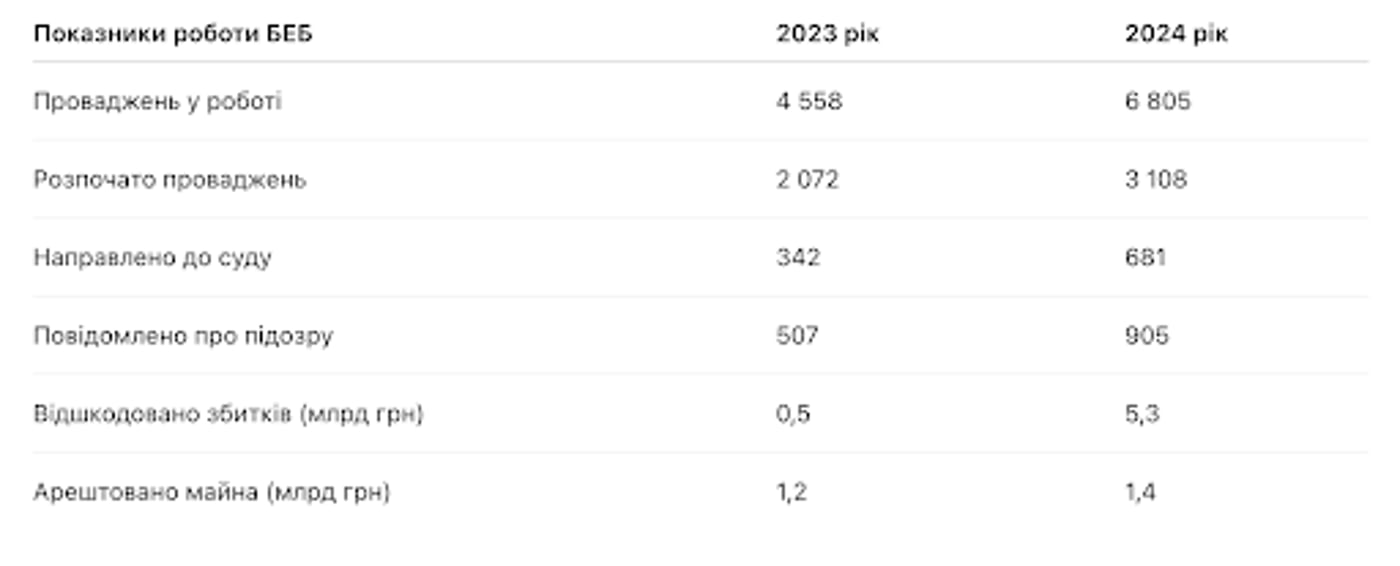Click the value 6 805 cell
The height and width of the screenshot is (566, 1400).
(x=1157, y=101)
